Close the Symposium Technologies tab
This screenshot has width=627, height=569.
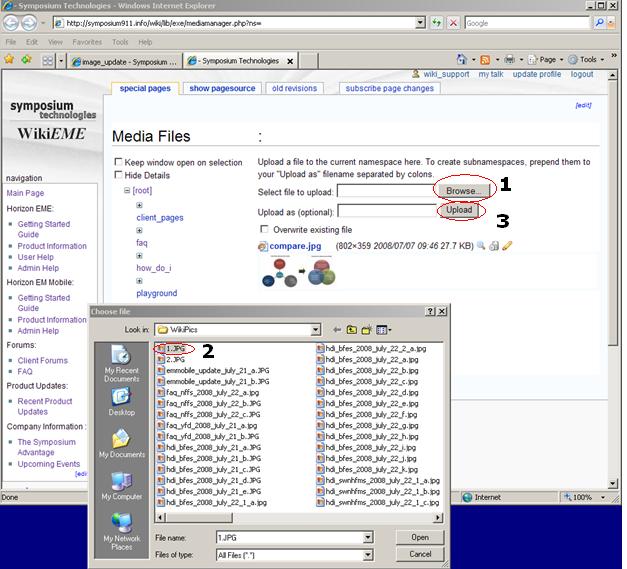290,61
